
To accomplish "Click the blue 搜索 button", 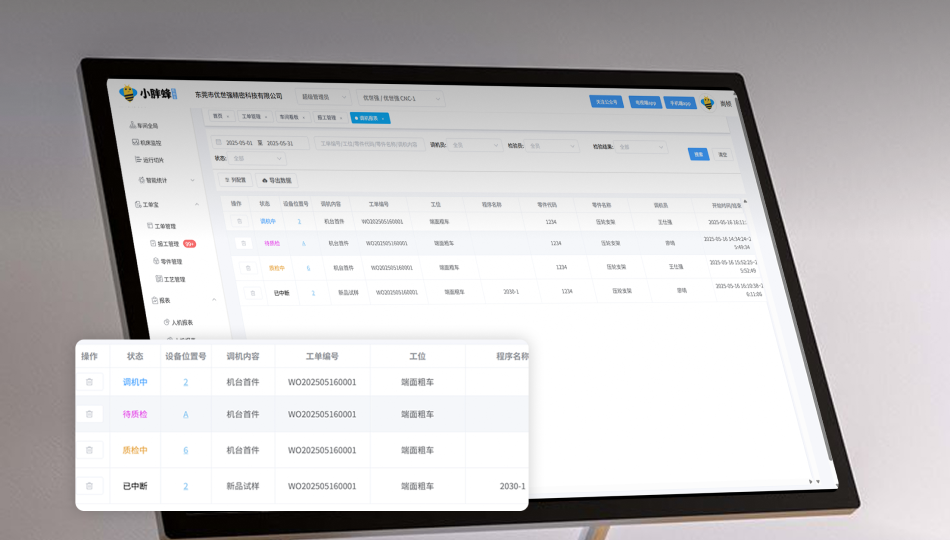I will click(x=698, y=153).
